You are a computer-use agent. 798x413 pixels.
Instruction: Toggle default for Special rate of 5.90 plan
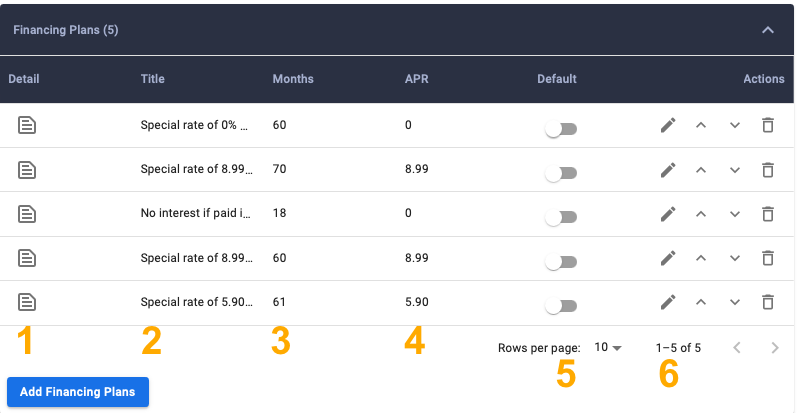(560, 307)
